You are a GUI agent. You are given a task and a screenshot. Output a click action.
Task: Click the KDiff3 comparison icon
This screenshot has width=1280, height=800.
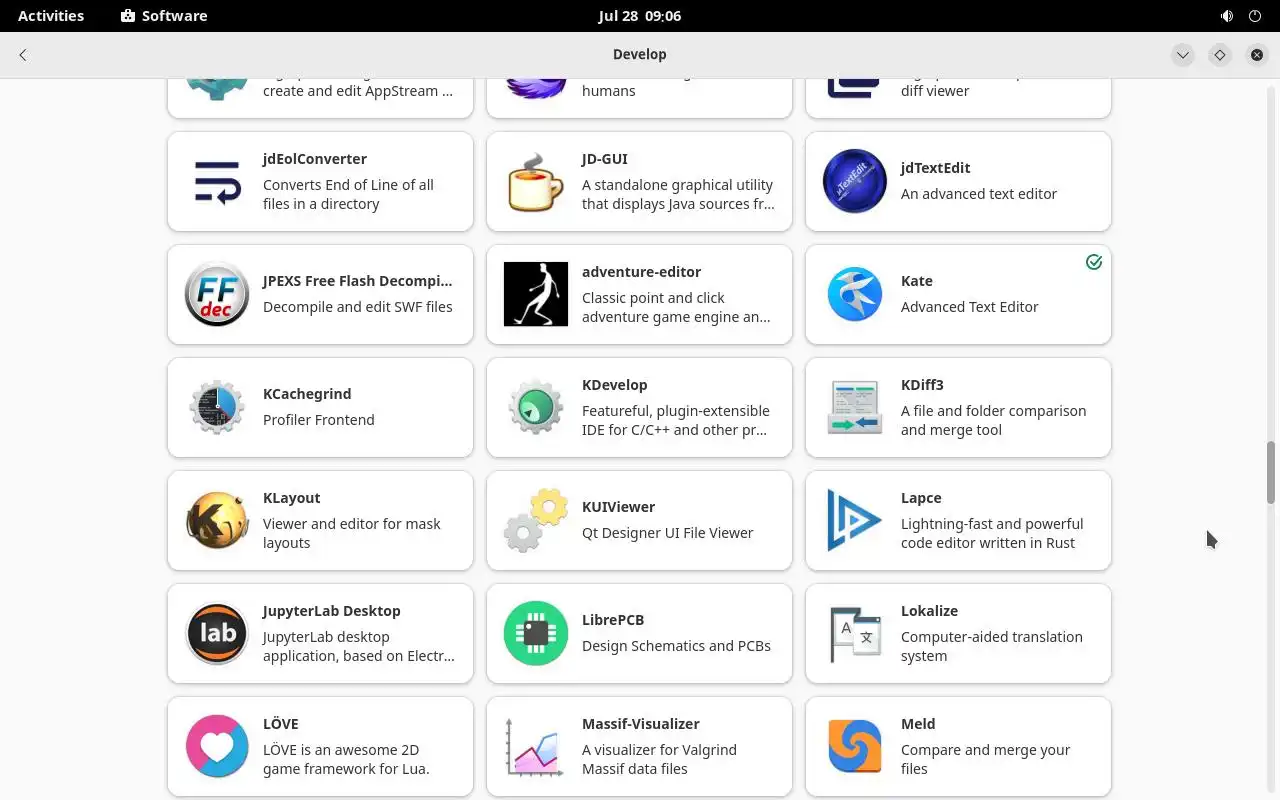coord(855,407)
